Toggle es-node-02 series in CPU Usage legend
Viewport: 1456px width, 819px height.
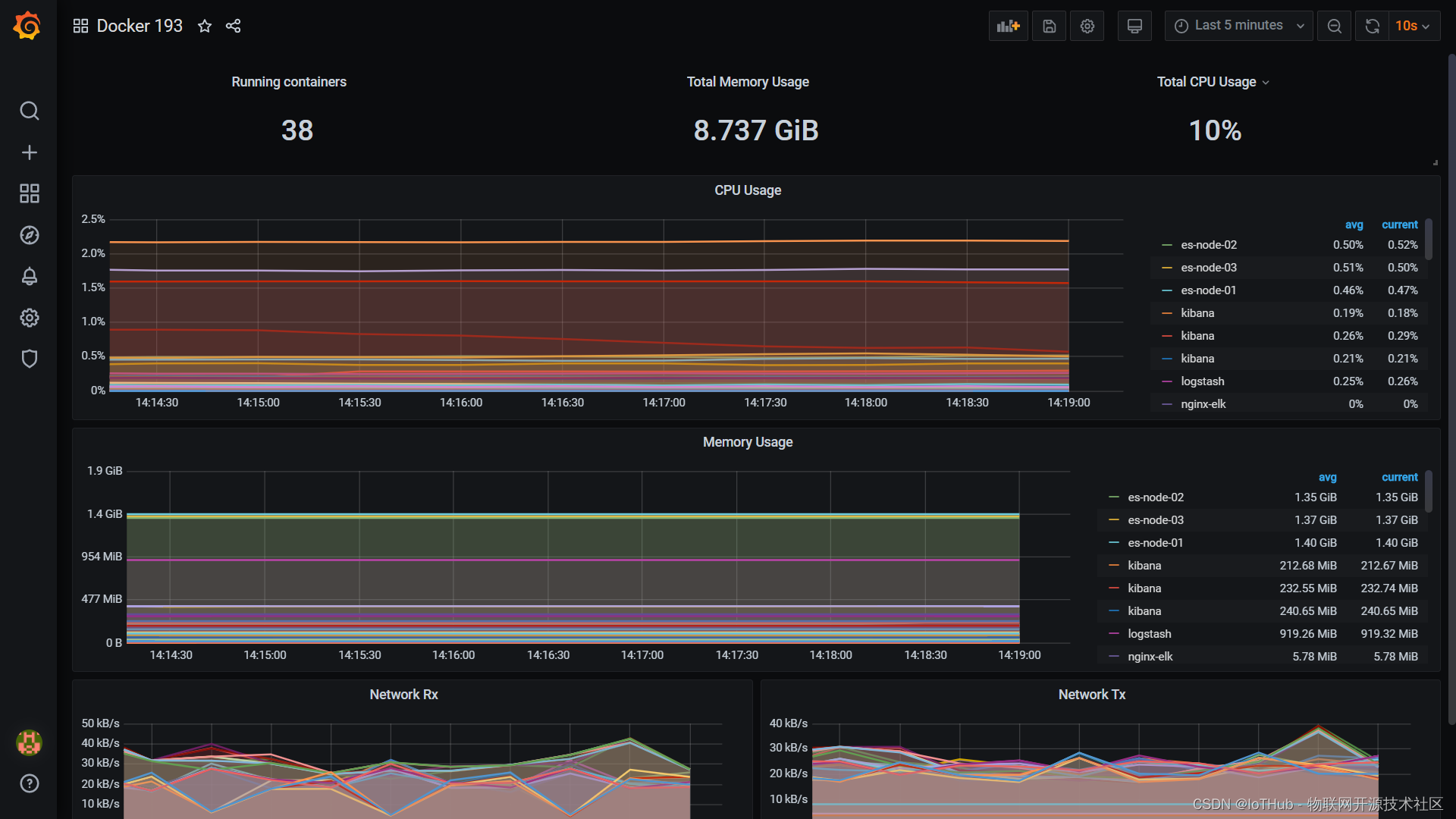[1209, 245]
